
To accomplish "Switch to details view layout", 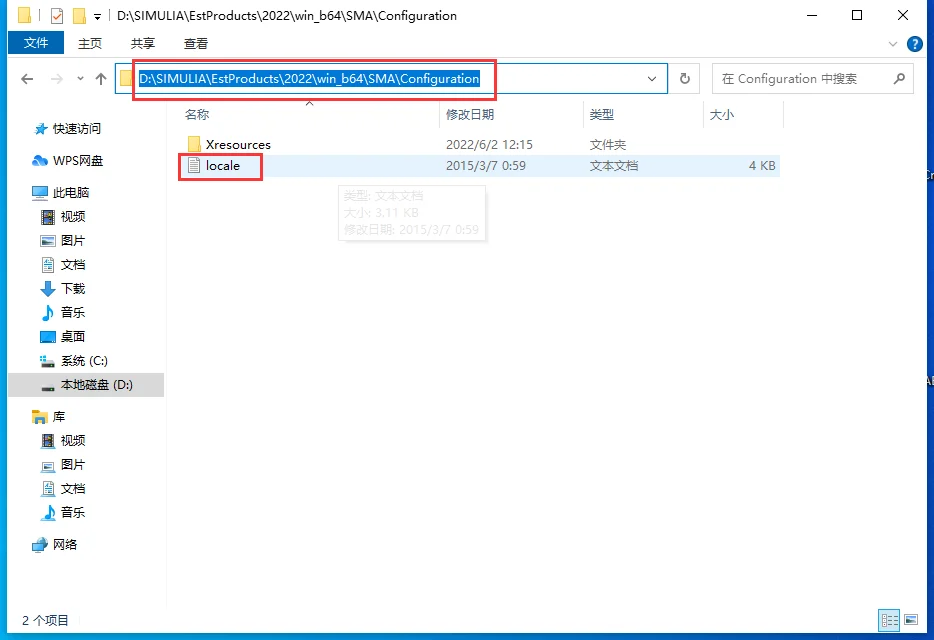I will (889, 620).
